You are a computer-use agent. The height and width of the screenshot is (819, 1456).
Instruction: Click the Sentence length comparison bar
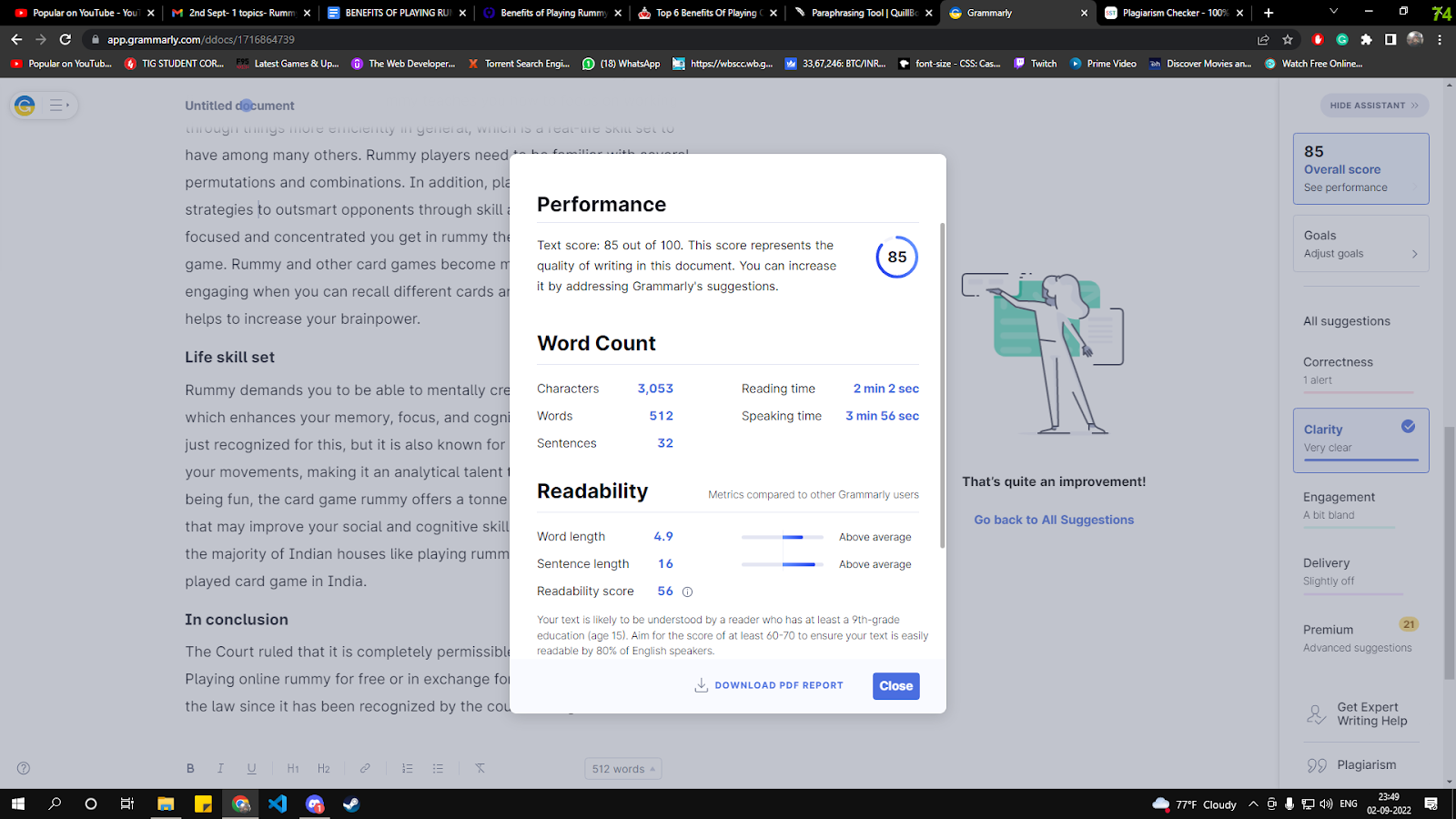[x=783, y=564]
